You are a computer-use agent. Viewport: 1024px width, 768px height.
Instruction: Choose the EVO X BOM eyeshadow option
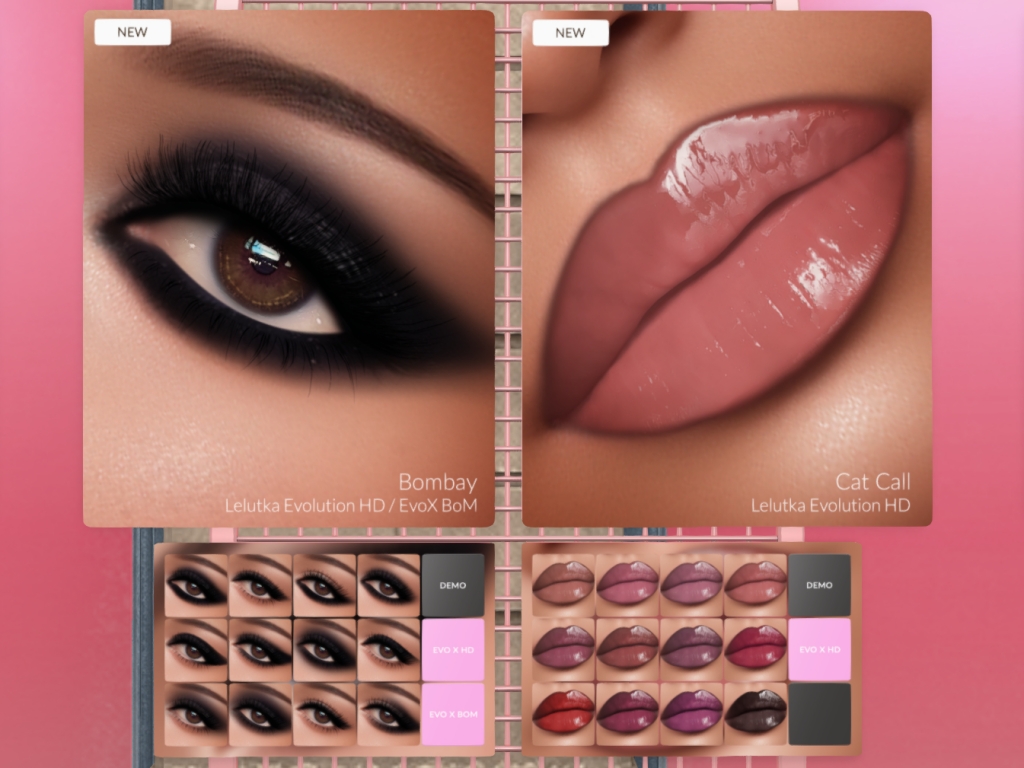453,714
